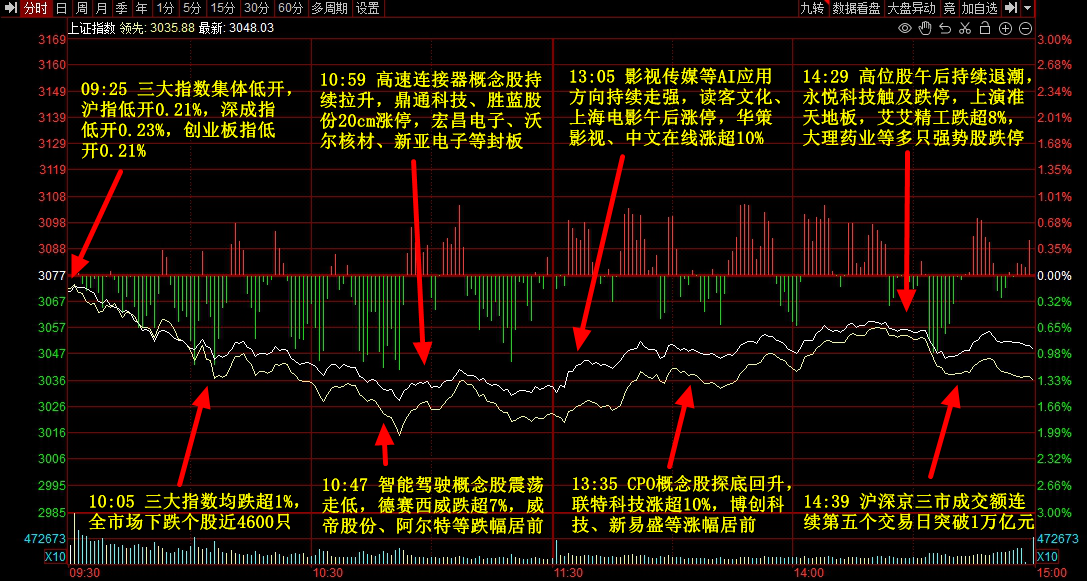
Task: Switch to the 日 daily chart tab
Action: (x=61, y=8)
